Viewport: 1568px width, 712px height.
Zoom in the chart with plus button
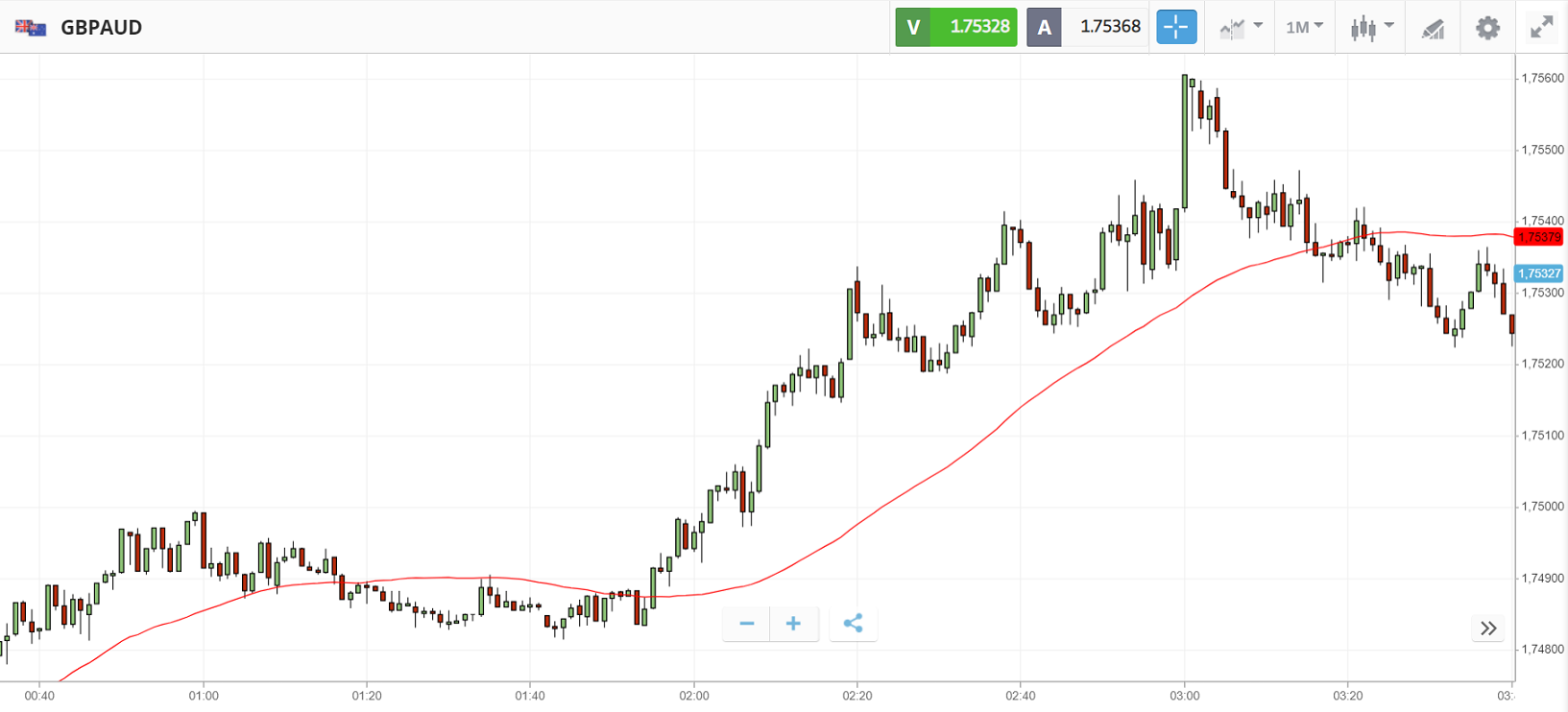pyautogui.click(x=794, y=624)
